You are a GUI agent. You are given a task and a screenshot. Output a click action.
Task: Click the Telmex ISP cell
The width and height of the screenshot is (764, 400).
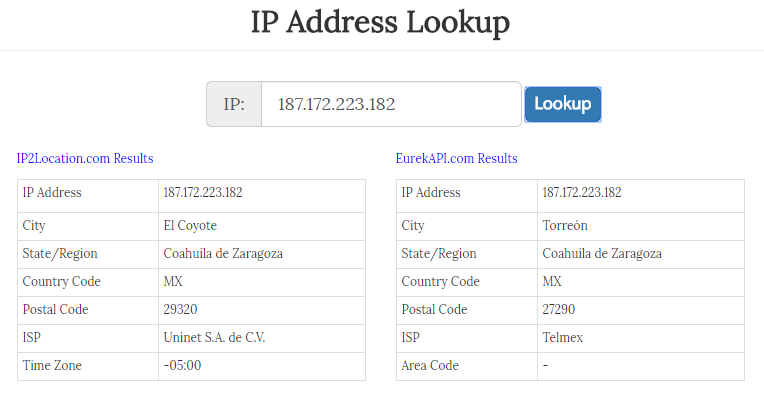point(641,338)
